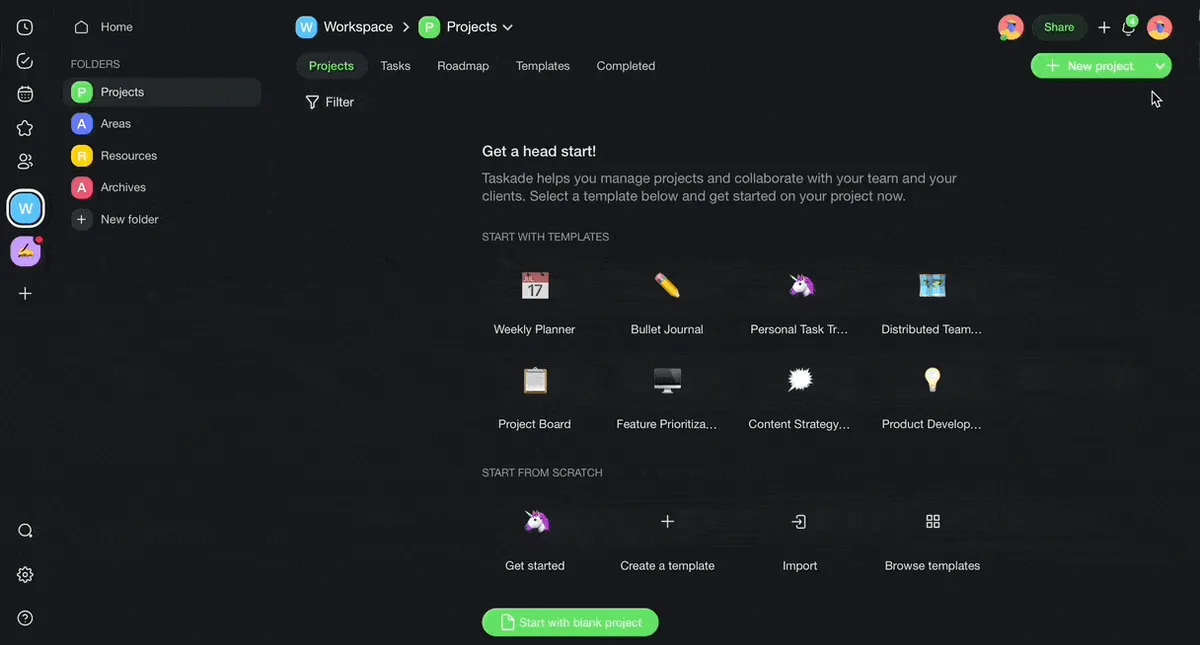Open the starred favorites icon
Image resolution: width=1200 pixels, height=645 pixels.
(x=25, y=128)
